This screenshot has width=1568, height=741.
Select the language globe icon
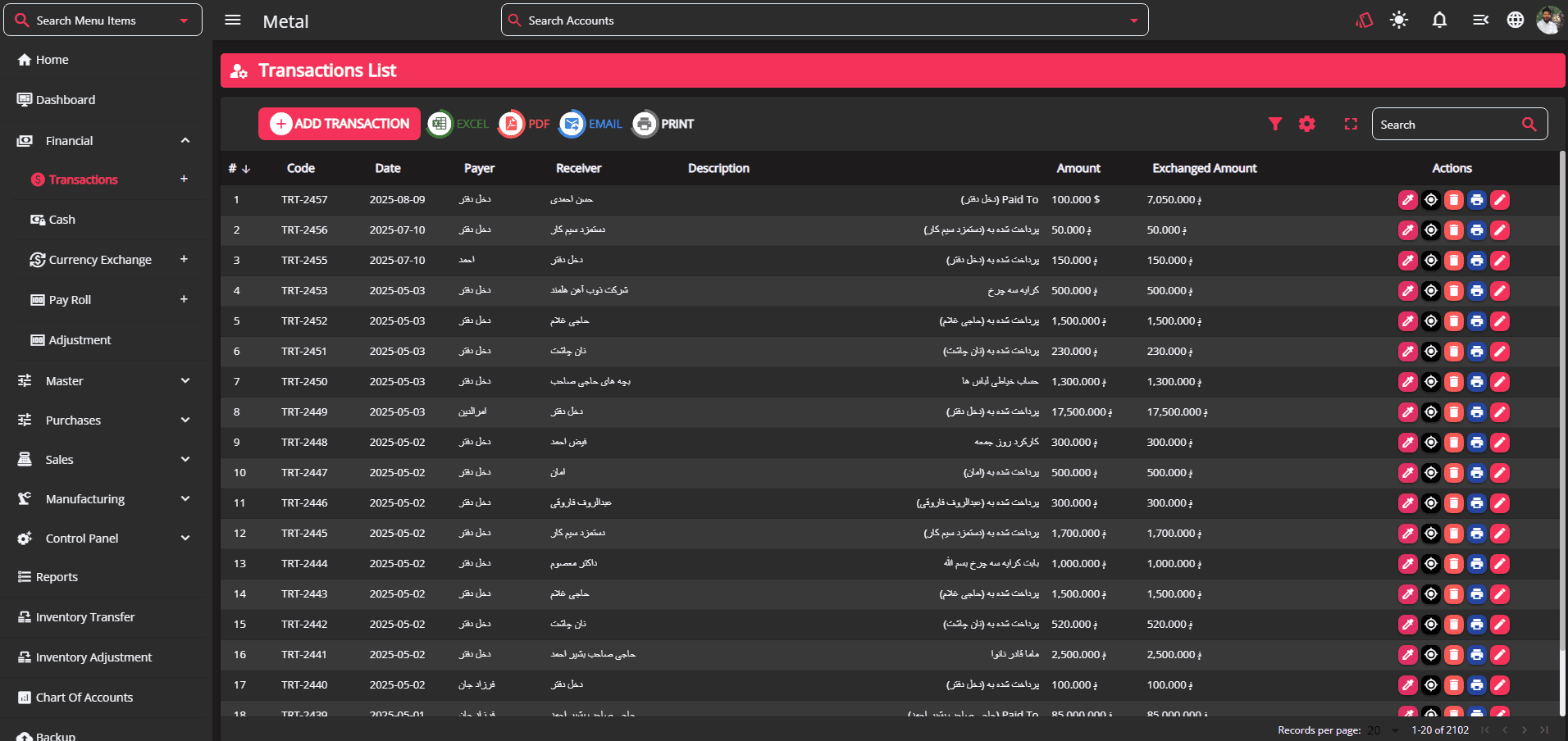[1516, 20]
